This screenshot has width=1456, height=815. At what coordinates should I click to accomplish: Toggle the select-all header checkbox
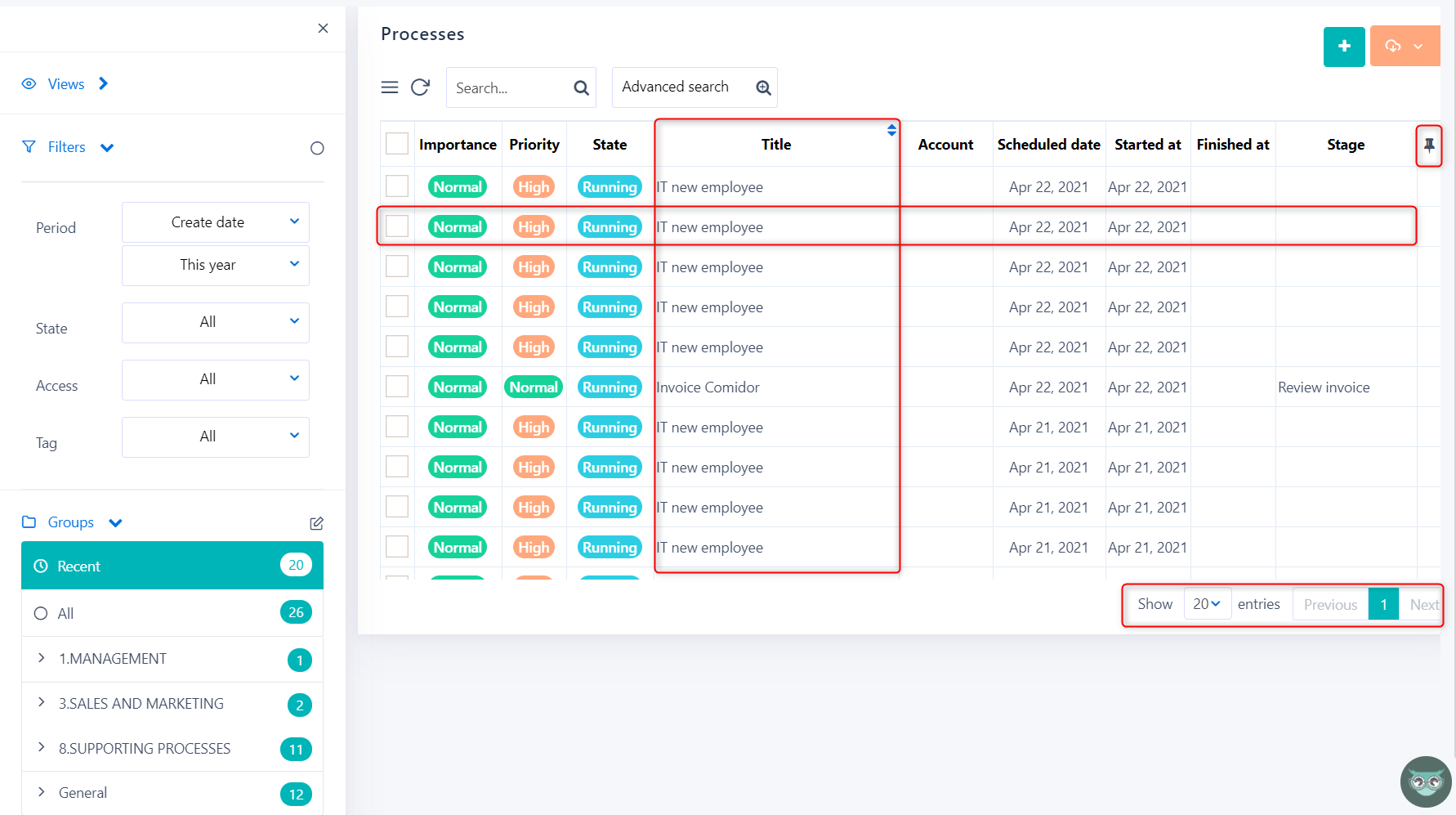pyautogui.click(x=397, y=144)
